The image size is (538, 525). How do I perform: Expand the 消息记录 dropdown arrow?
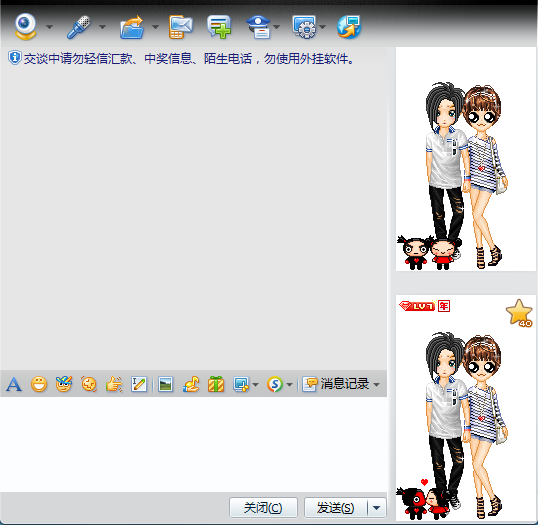[x=376, y=385]
